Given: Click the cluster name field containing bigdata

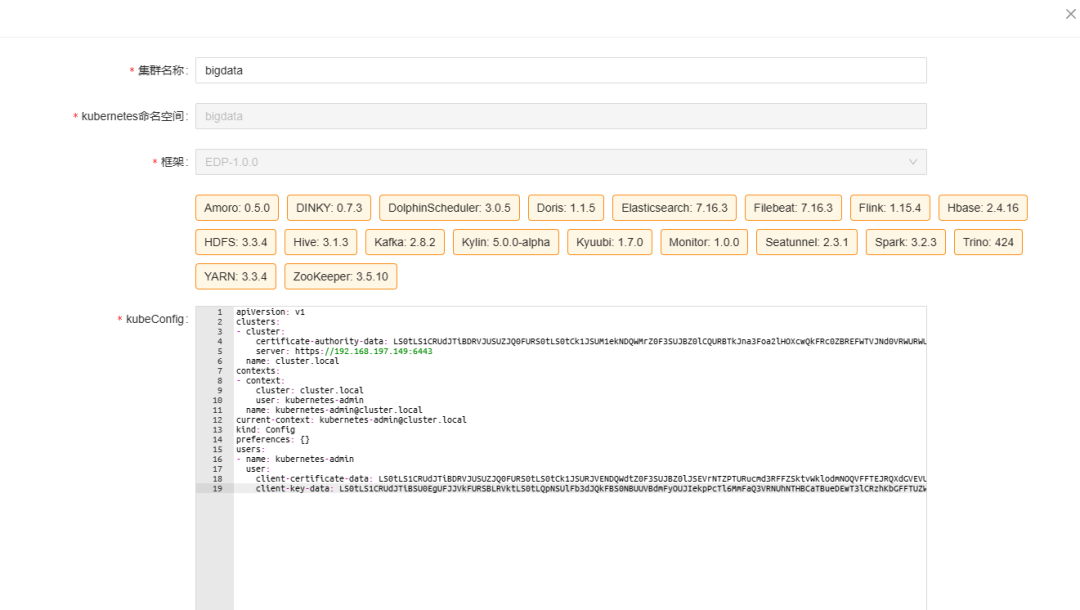Looking at the screenshot, I should 561,70.
